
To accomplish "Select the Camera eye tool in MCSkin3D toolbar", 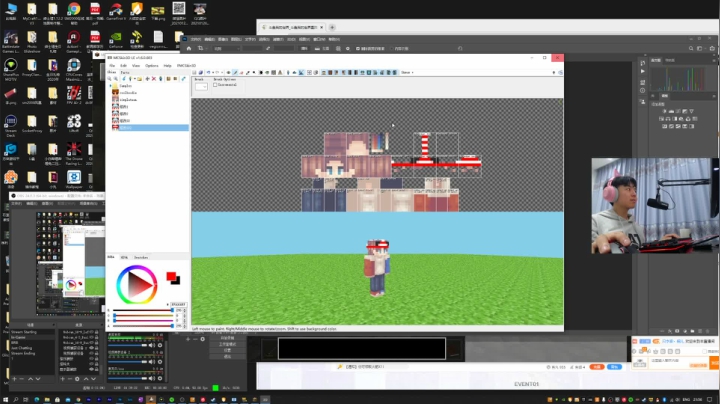I will [x=229, y=73].
